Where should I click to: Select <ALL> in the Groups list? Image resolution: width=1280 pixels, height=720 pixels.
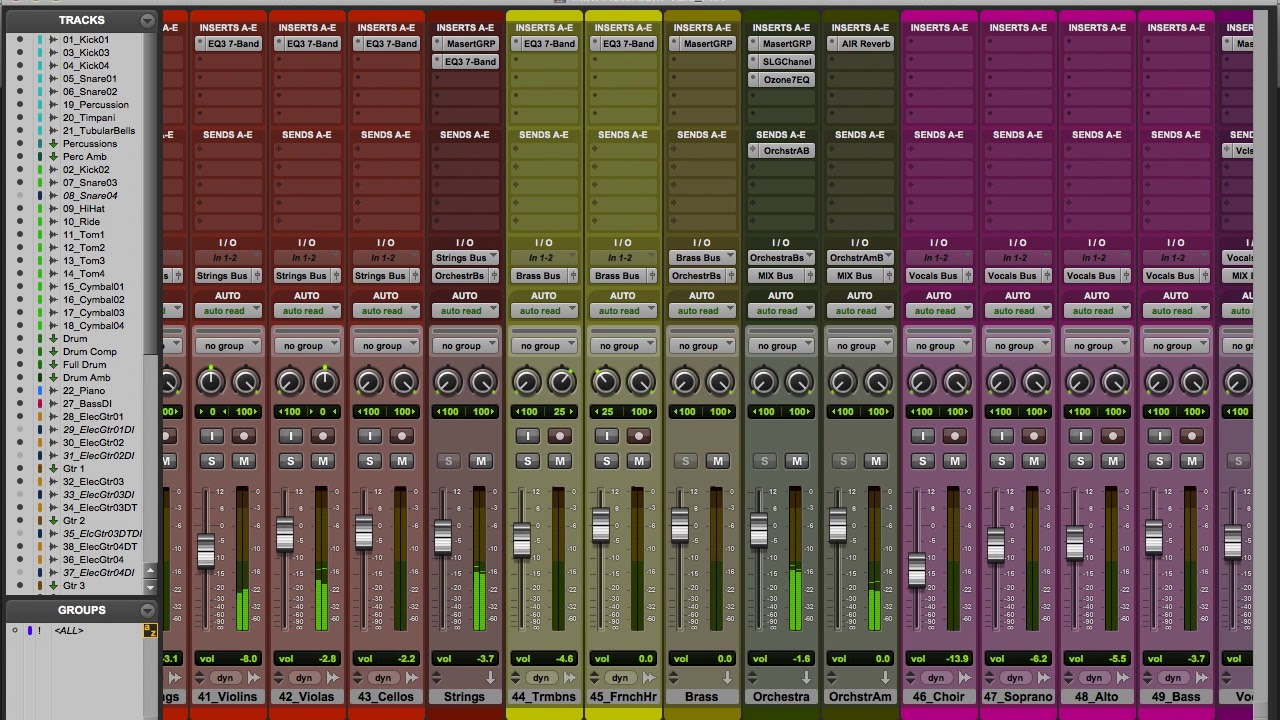point(69,631)
